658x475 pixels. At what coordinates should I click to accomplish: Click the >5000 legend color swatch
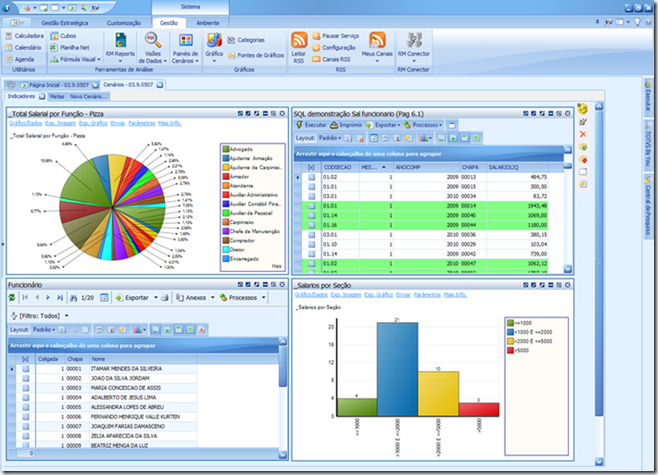(x=510, y=350)
